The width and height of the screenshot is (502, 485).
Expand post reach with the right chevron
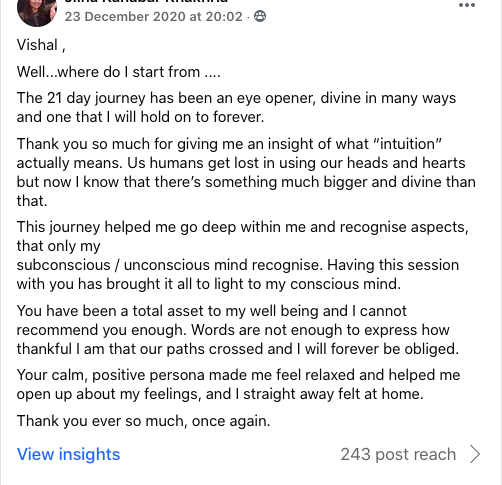475,454
